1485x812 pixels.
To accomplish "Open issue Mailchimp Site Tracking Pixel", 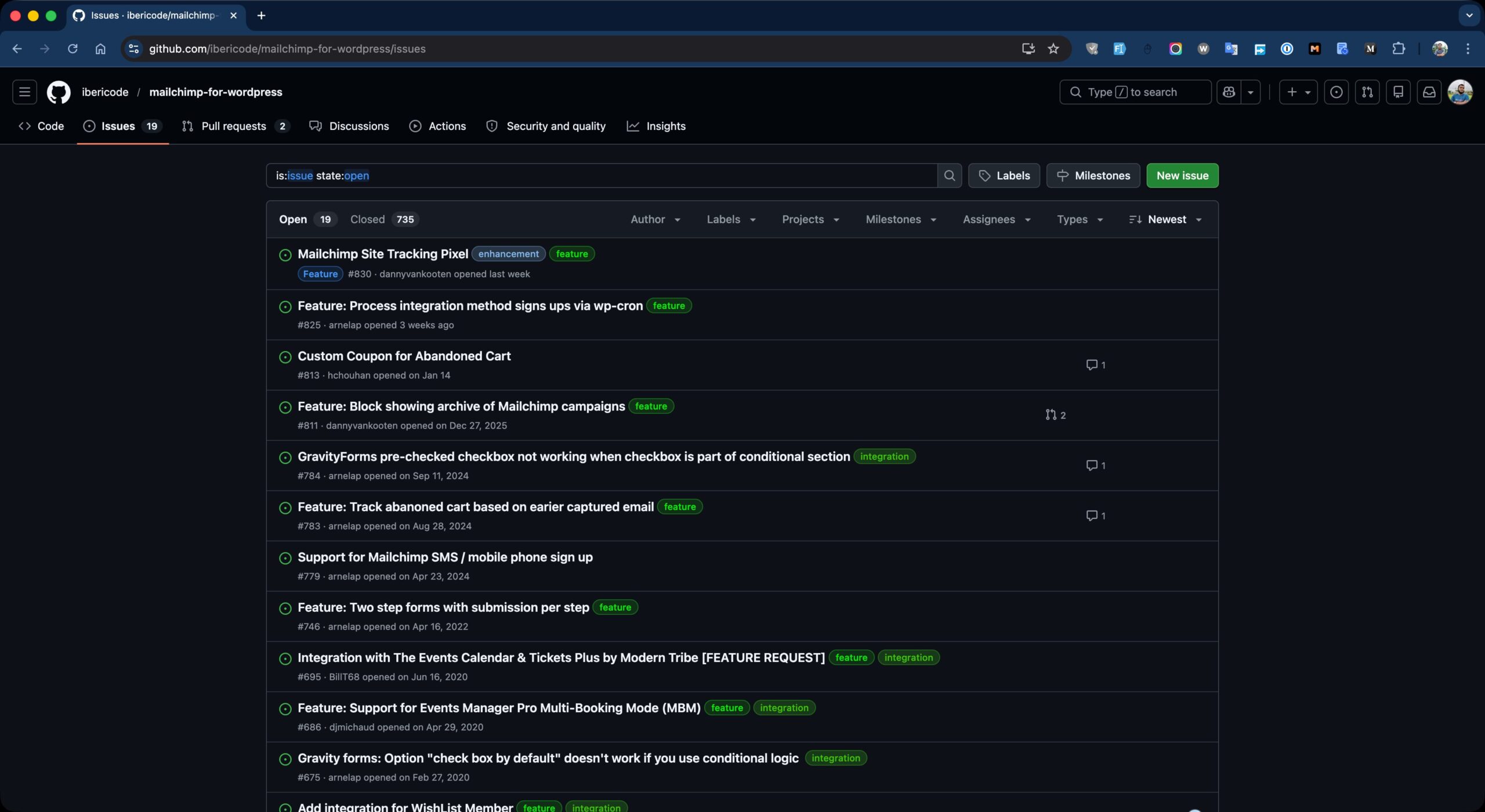I will click(383, 254).
